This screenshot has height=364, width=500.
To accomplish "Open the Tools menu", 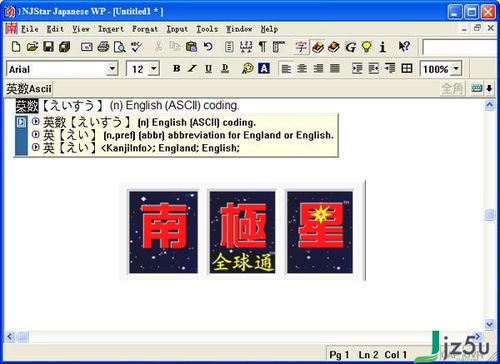I will click(207, 29).
